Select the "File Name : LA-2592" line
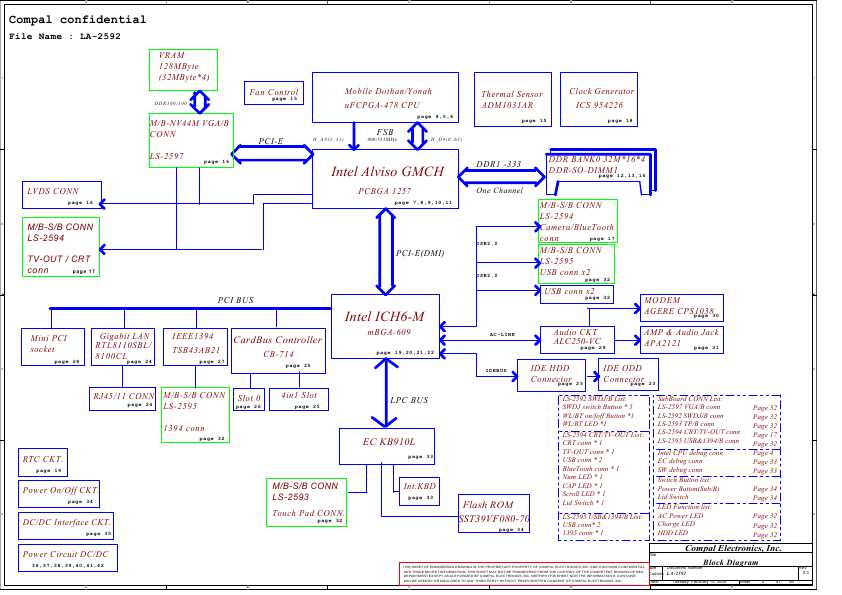The height and width of the screenshot is (595, 842). coord(65,37)
